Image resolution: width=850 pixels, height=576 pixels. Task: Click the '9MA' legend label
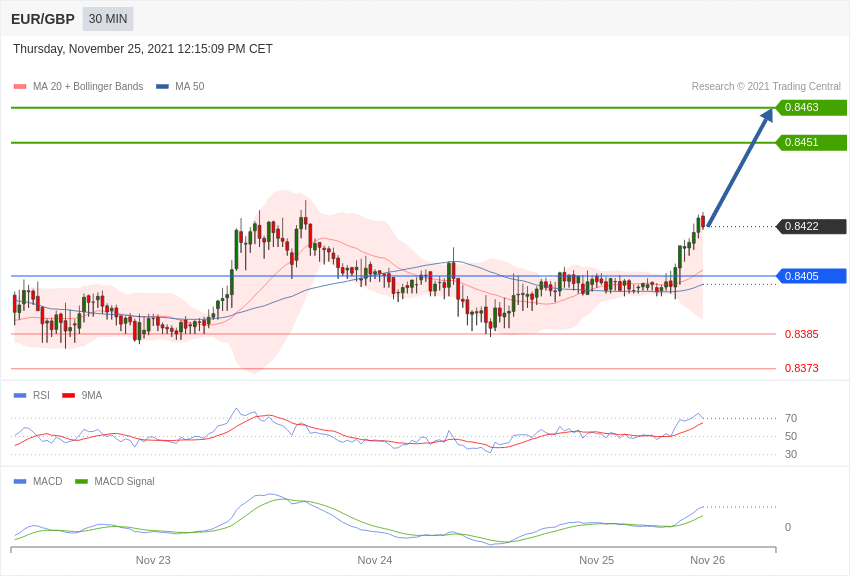(x=92, y=396)
